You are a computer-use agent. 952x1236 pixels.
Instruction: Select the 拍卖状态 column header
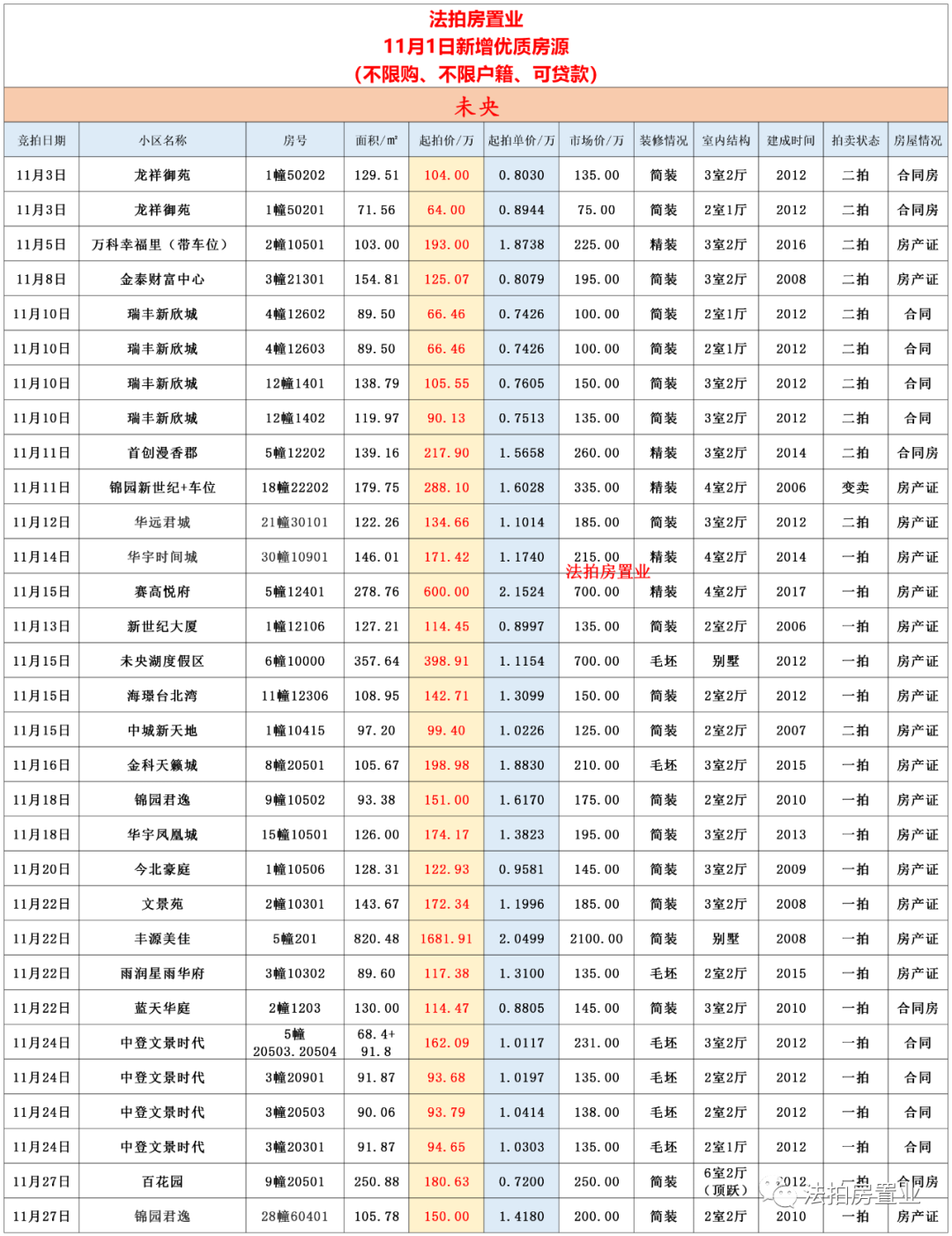point(855,140)
